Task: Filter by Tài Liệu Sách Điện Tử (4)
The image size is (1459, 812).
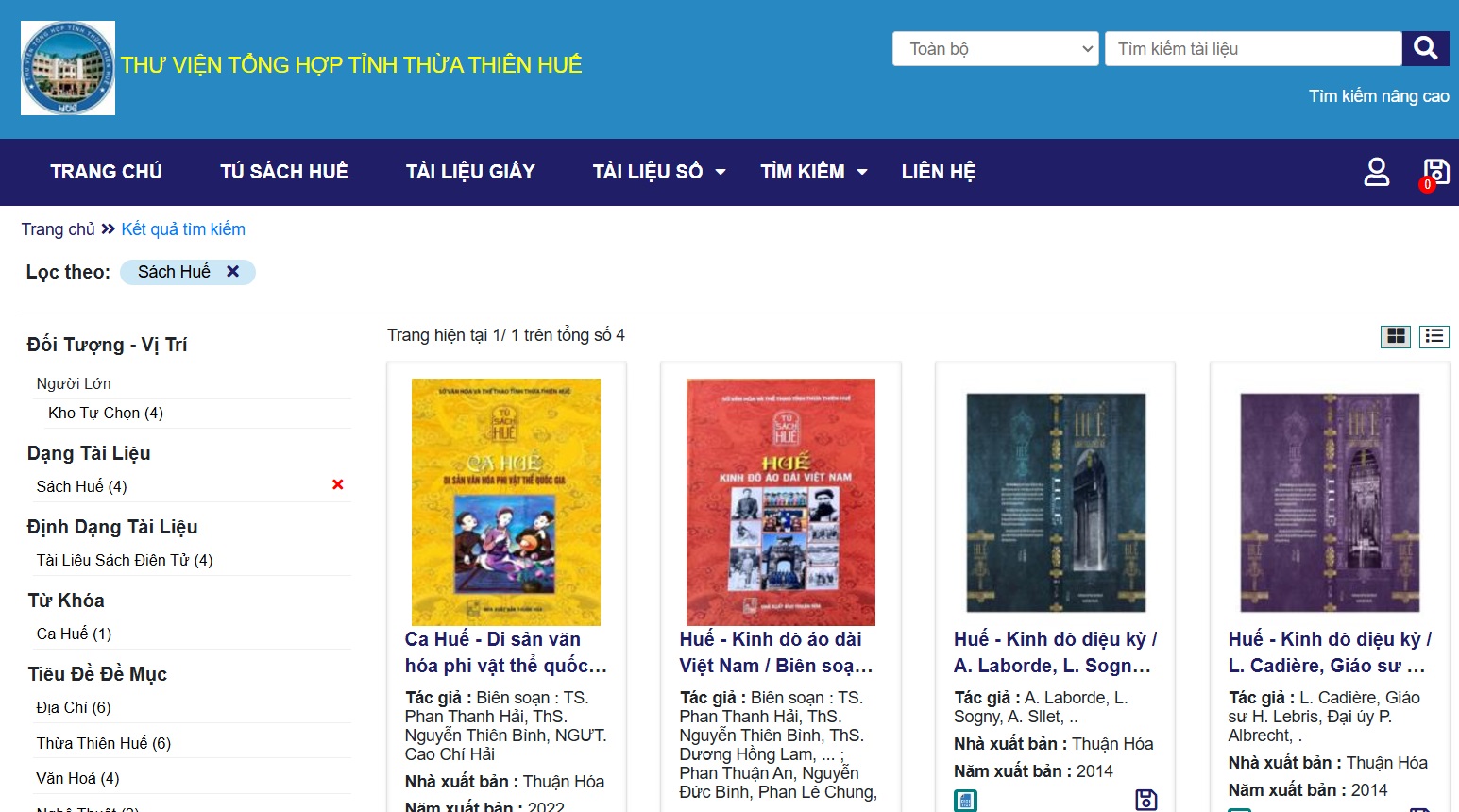Action: pyautogui.click(x=125, y=560)
